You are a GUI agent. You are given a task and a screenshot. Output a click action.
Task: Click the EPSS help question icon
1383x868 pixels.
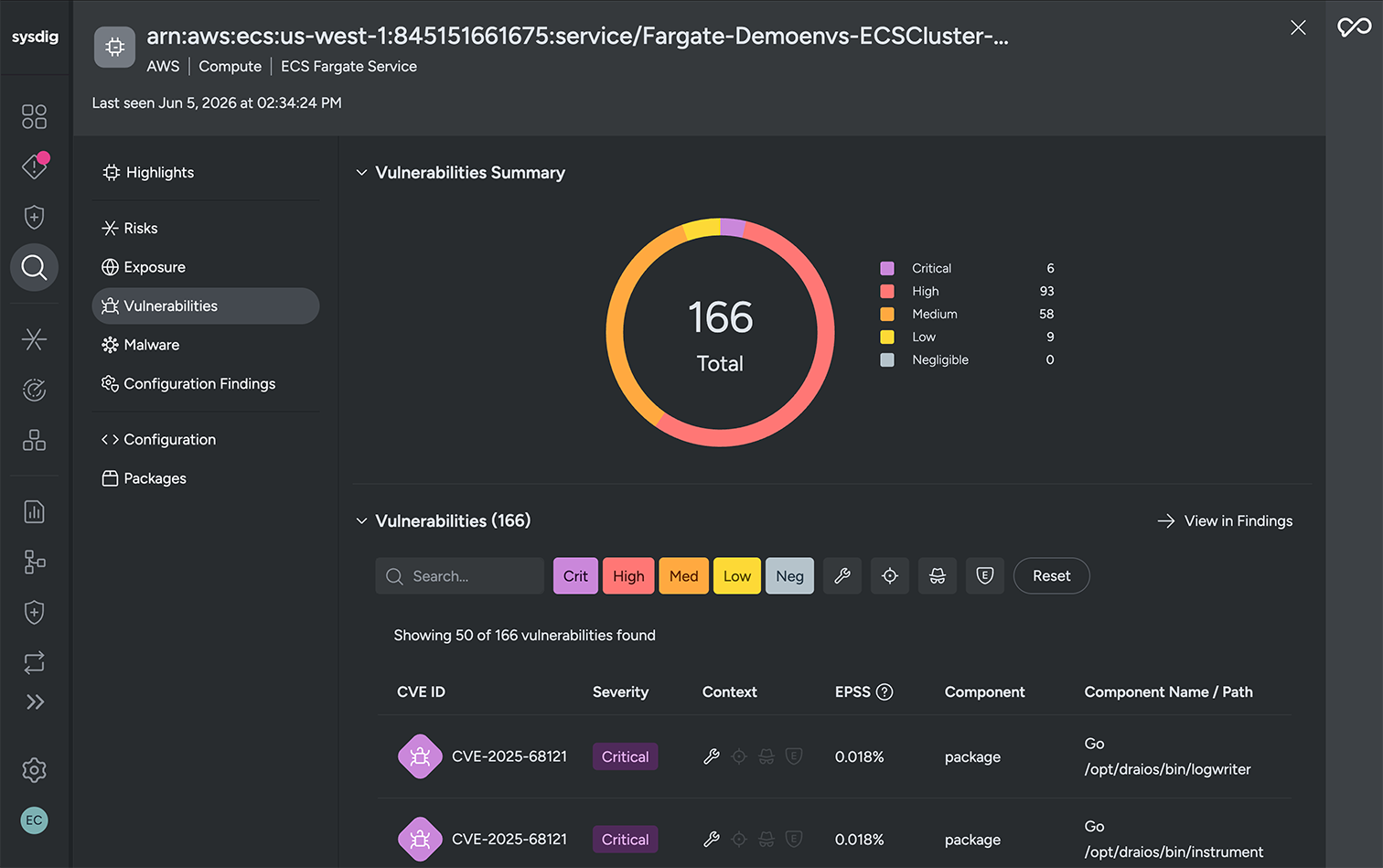click(884, 691)
